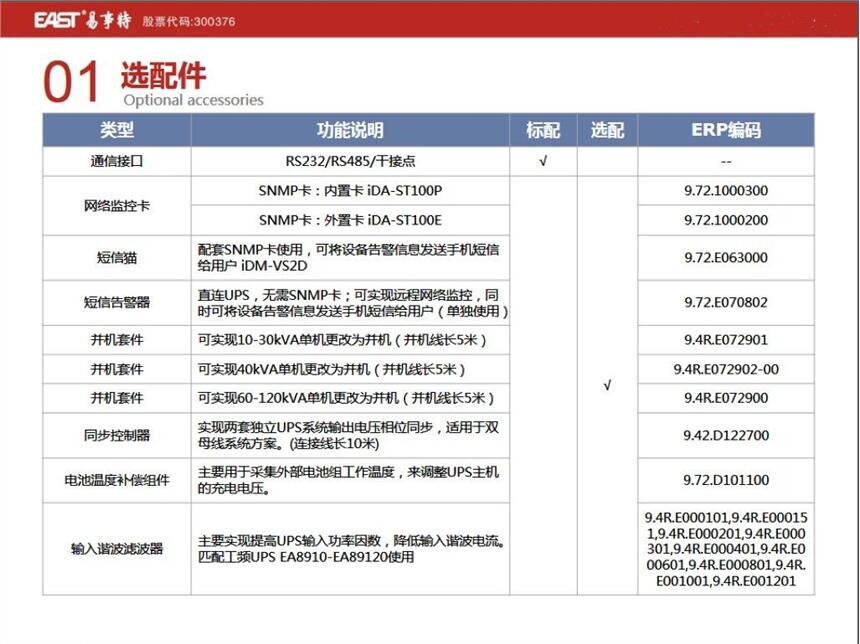
Task: Click the 标配 column header
Action: [x=543, y=131]
